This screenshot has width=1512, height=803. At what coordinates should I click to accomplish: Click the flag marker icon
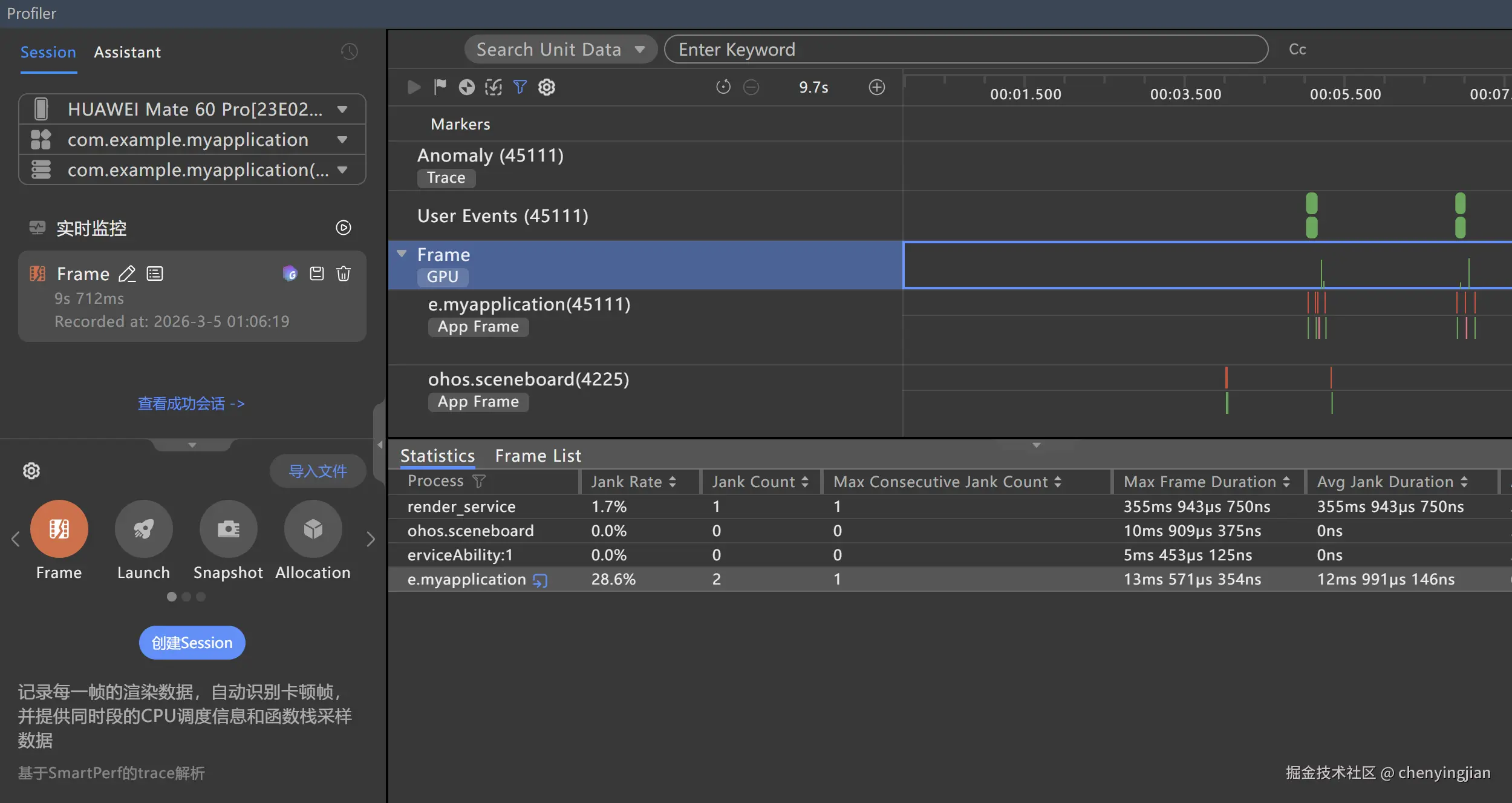pyautogui.click(x=440, y=87)
